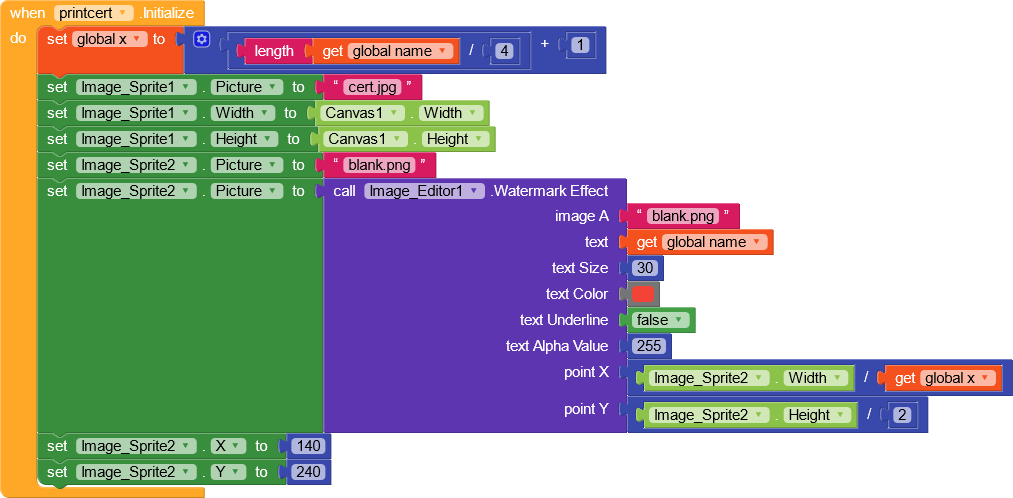Open Picture property dropdown in cert.jpg row

point(247,87)
